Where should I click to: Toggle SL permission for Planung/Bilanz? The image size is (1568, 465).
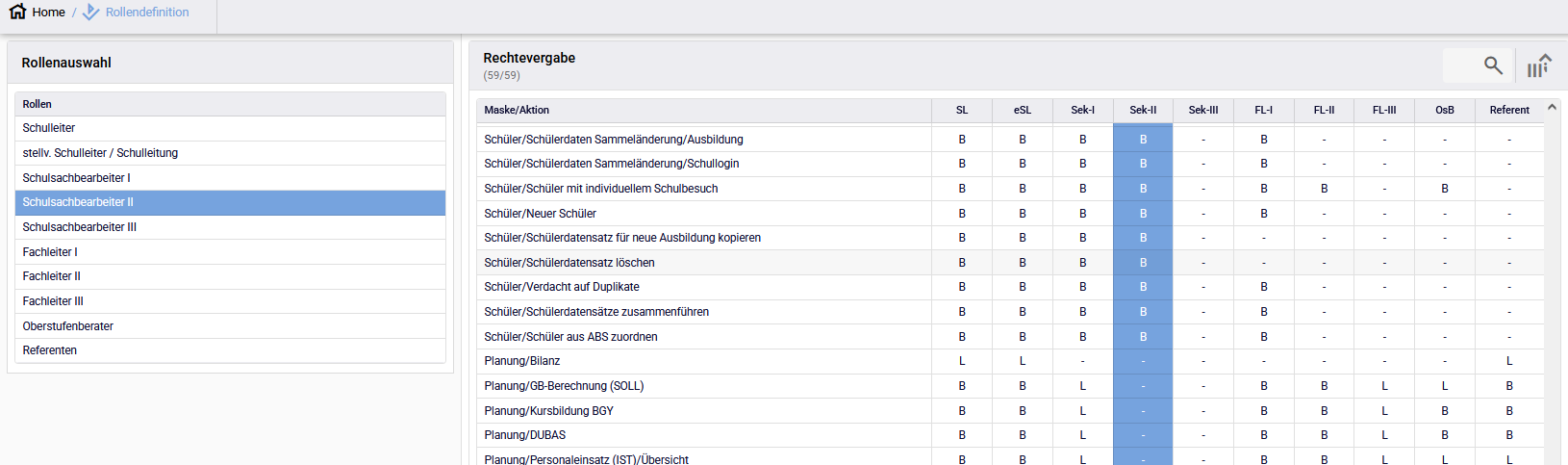coord(962,361)
